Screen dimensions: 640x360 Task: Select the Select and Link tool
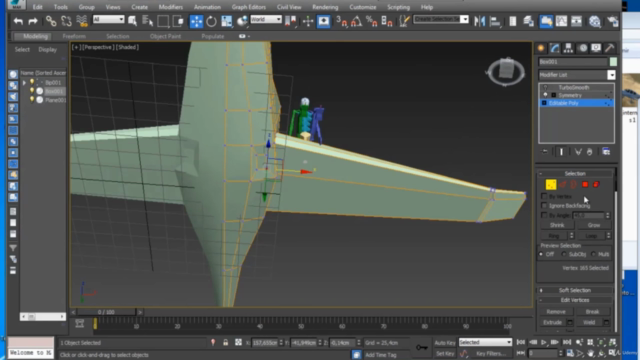point(51,21)
